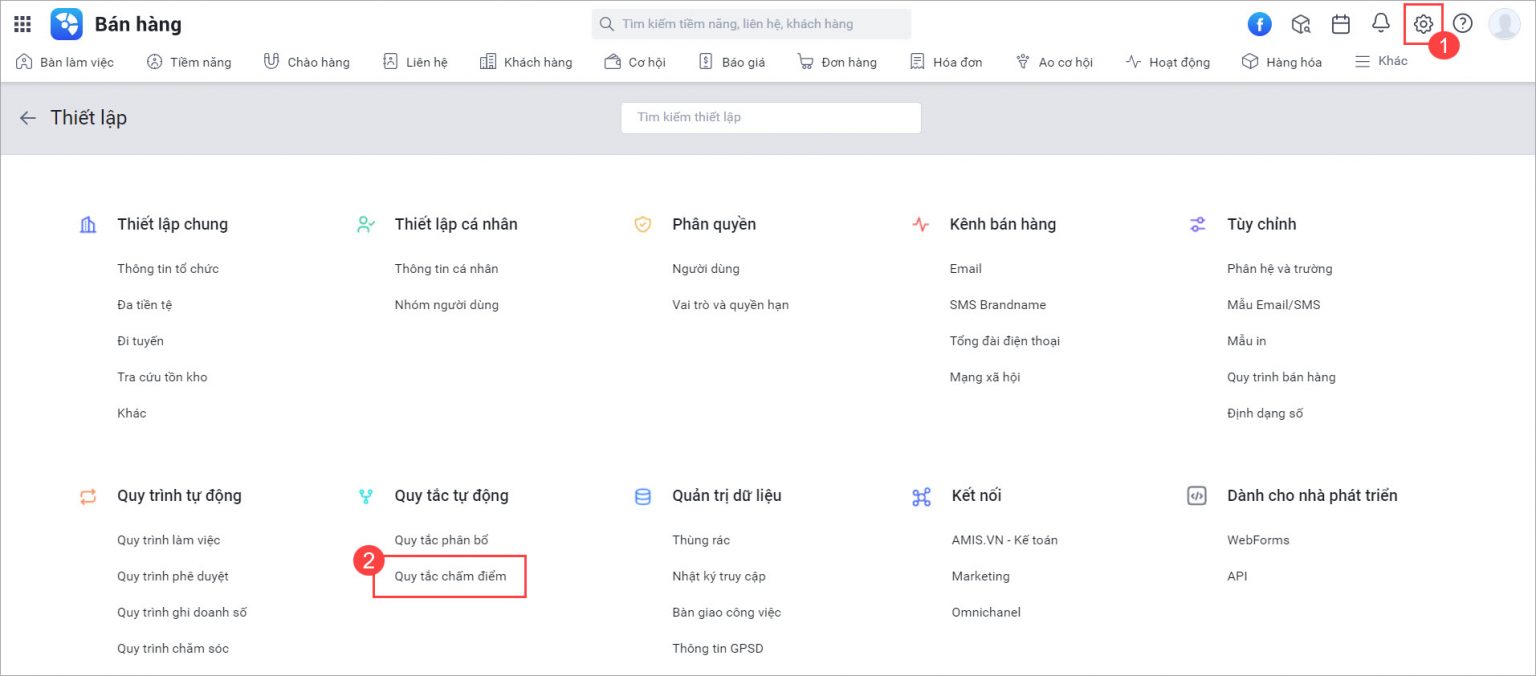Click the Kênh bán hàng pulse icon

(x=921, y=225)
